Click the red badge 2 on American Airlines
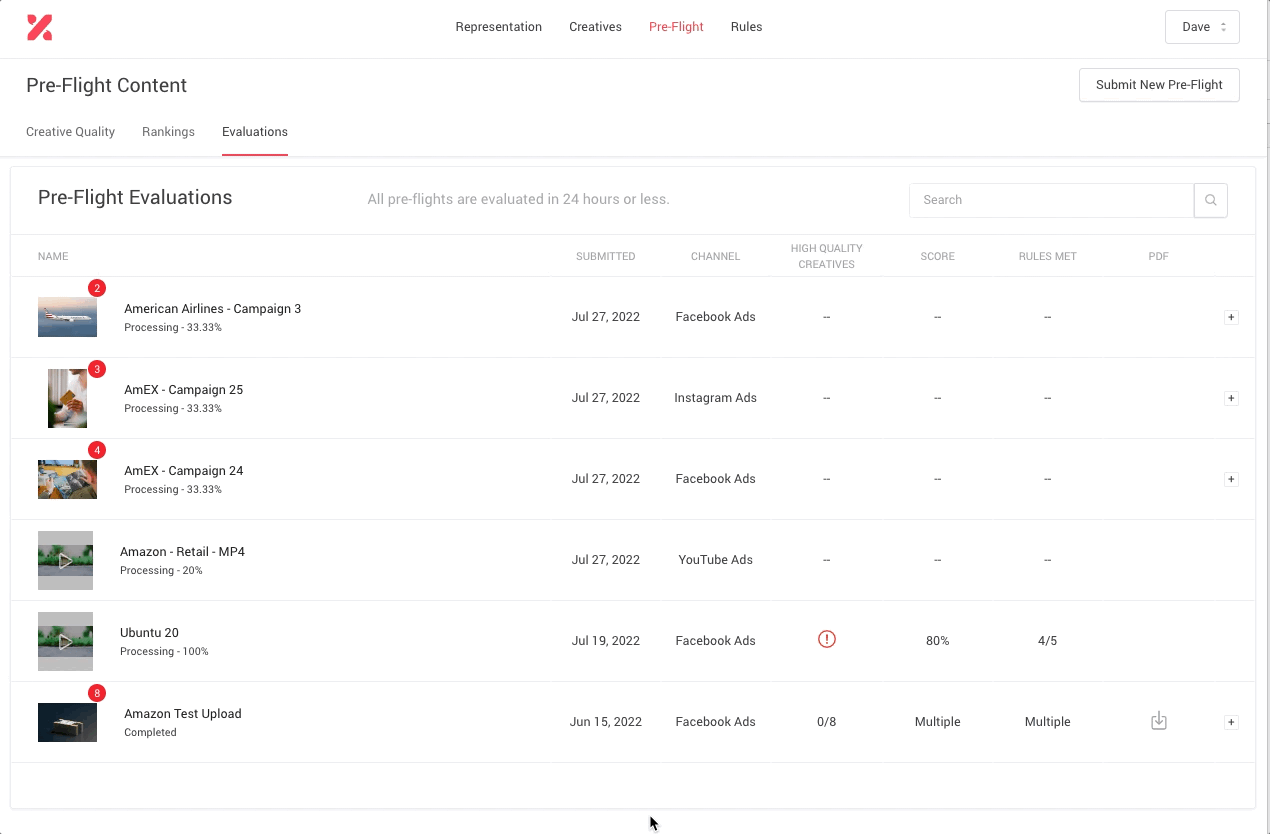This screenshot has height=834, width=1270. (x=97, y=288)
